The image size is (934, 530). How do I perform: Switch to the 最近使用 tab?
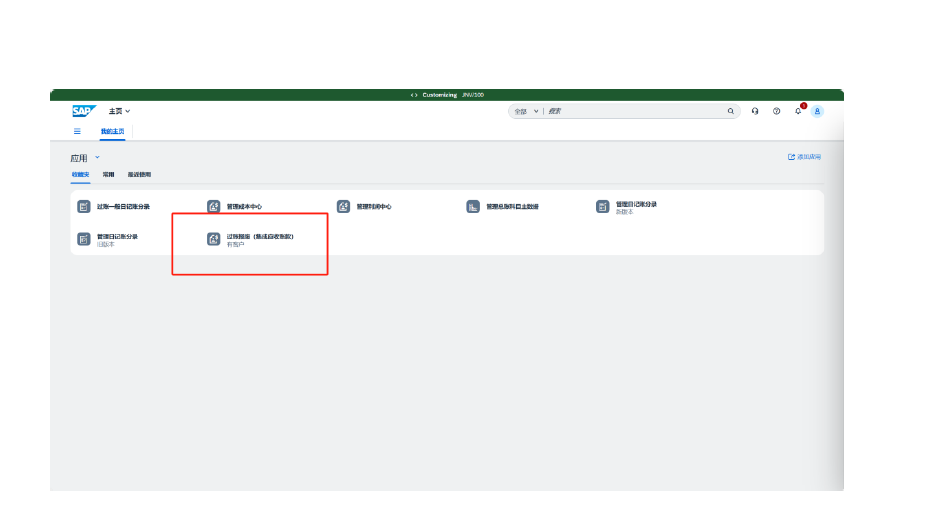pyautogui.click(x=139, y=175)
